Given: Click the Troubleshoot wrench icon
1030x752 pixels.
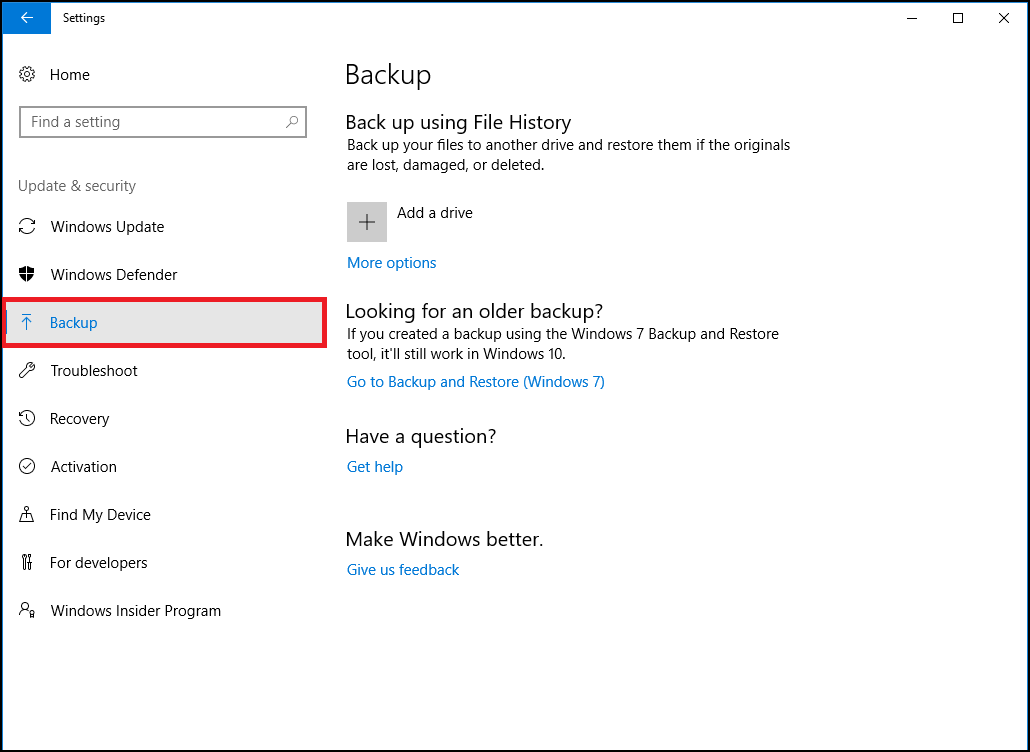Looking at the screenshot, I should pyautogui.click(x=28, y=371).
